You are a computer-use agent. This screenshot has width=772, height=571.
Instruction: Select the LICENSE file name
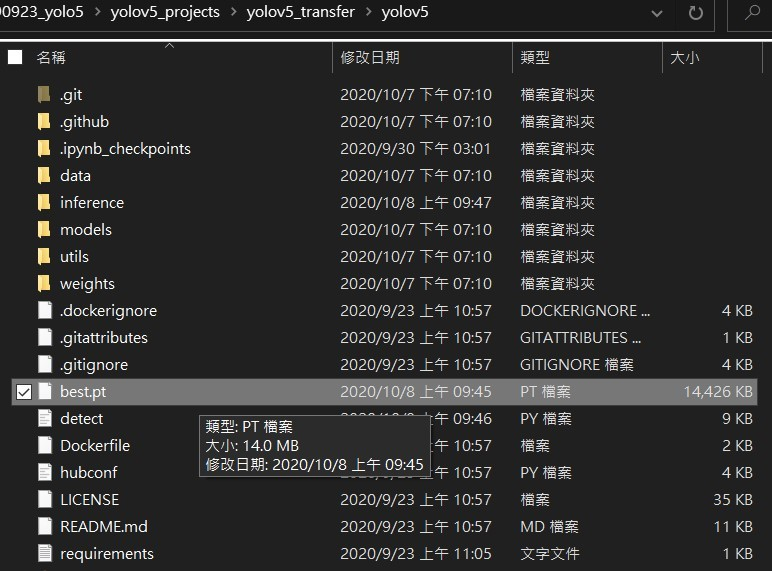89,500
